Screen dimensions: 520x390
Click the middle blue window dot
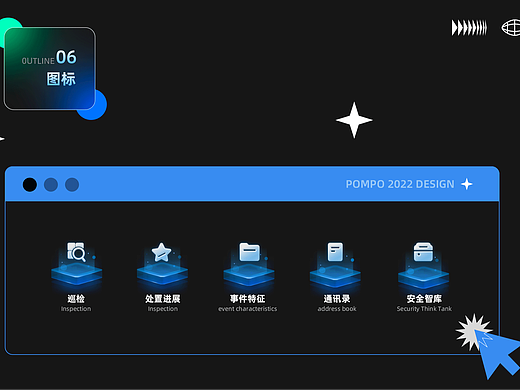[x=51, y=185]
